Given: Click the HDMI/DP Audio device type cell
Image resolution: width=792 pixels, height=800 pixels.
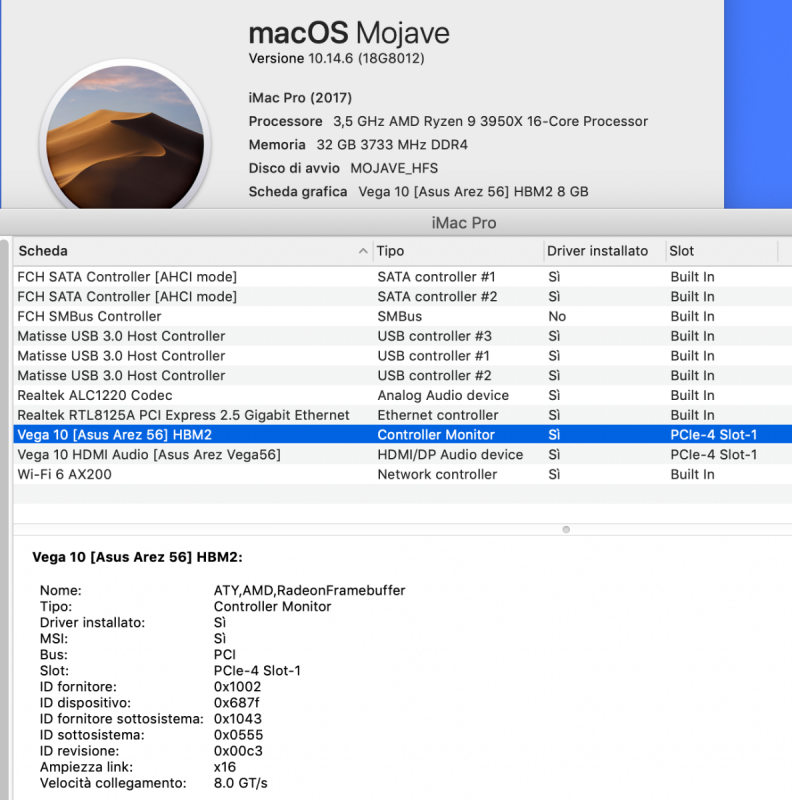Looking at the screenshot, I should pos(450,455).
